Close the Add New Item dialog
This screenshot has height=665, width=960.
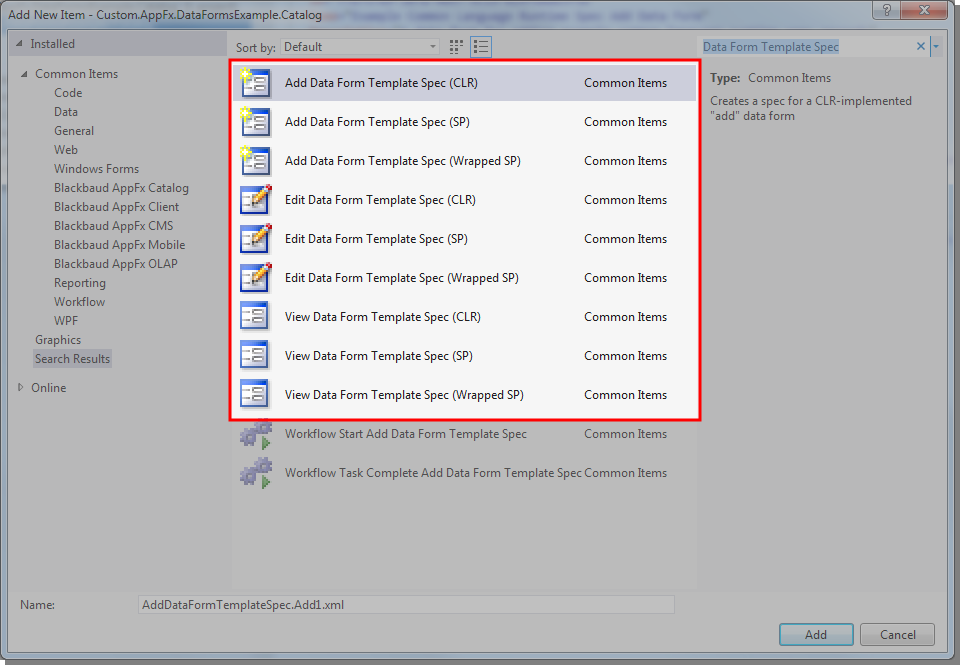pos(924,10)
